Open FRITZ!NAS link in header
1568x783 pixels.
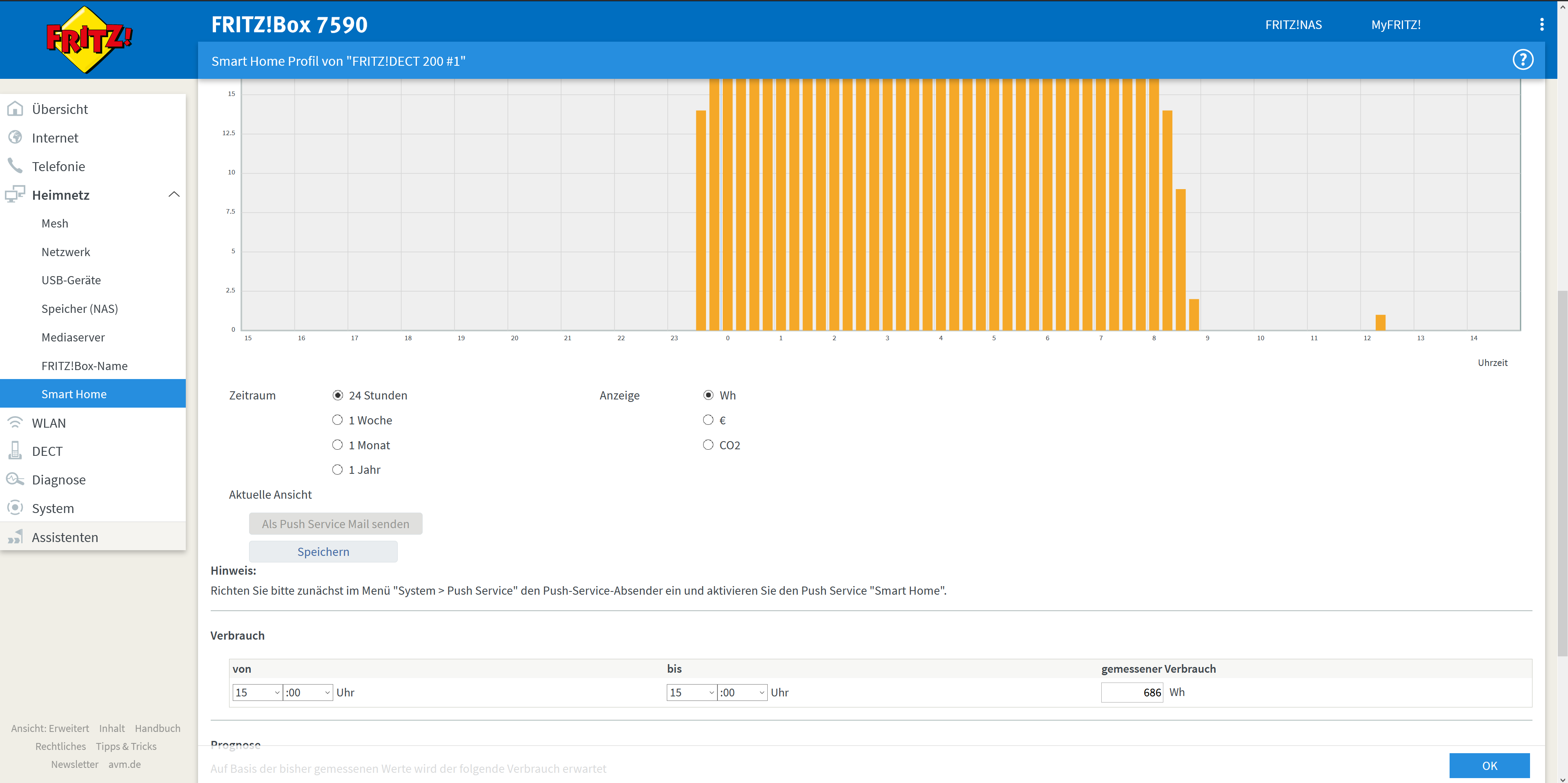[x=1294, y=25]
